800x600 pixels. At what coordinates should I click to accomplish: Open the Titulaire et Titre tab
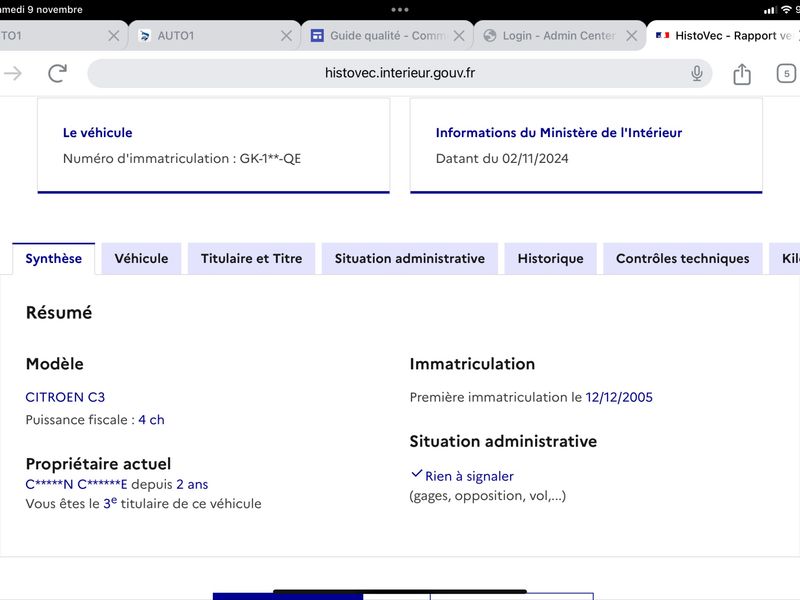tap(252, 259)
